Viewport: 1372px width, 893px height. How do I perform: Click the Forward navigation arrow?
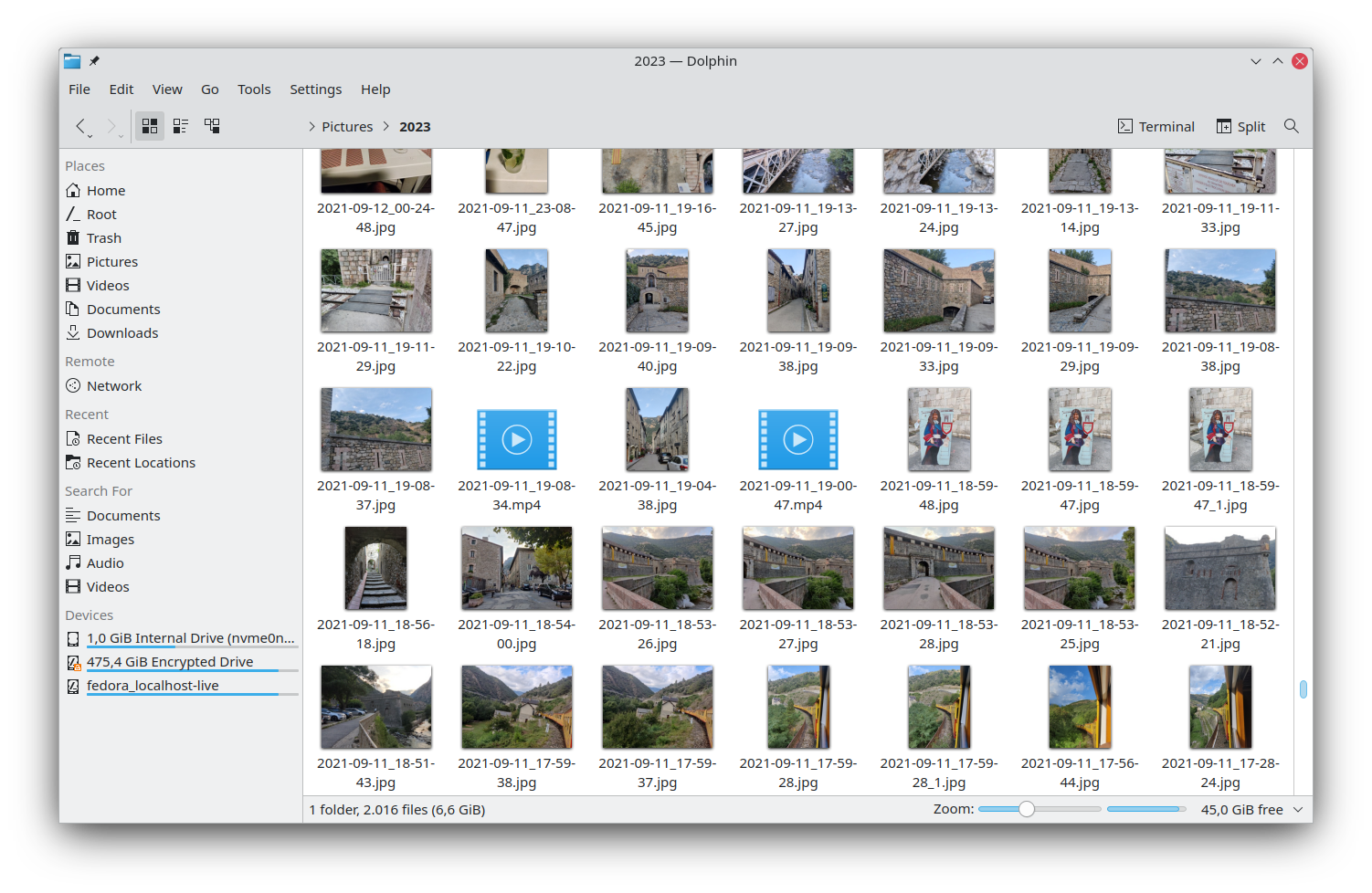pyautogui.click(x=111, y=126)
